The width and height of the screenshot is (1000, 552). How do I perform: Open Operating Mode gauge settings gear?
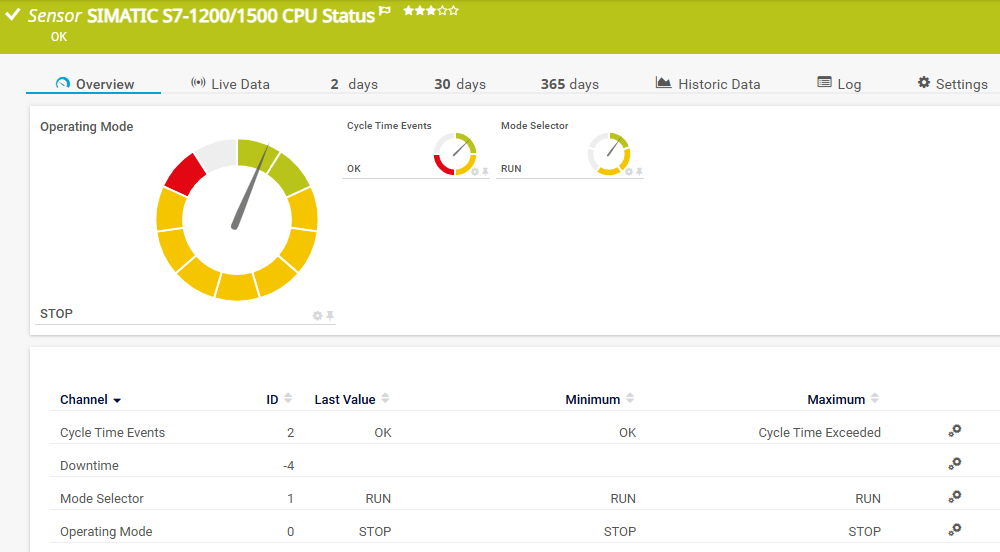pos(317,316)
